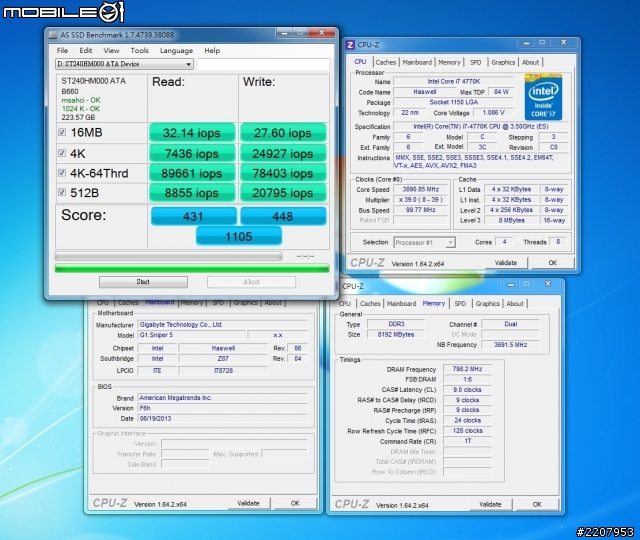Click OK in the CPU tab window
The image size is (640, 540).
pos(553,263)
